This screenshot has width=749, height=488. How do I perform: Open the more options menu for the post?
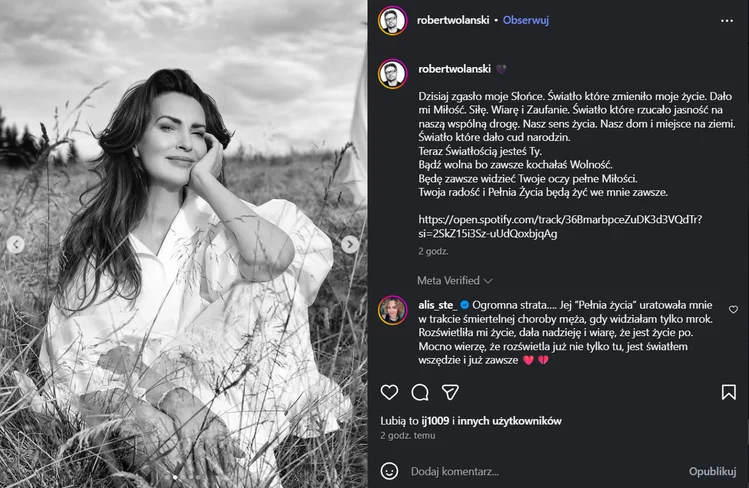[x=727, y=20]
